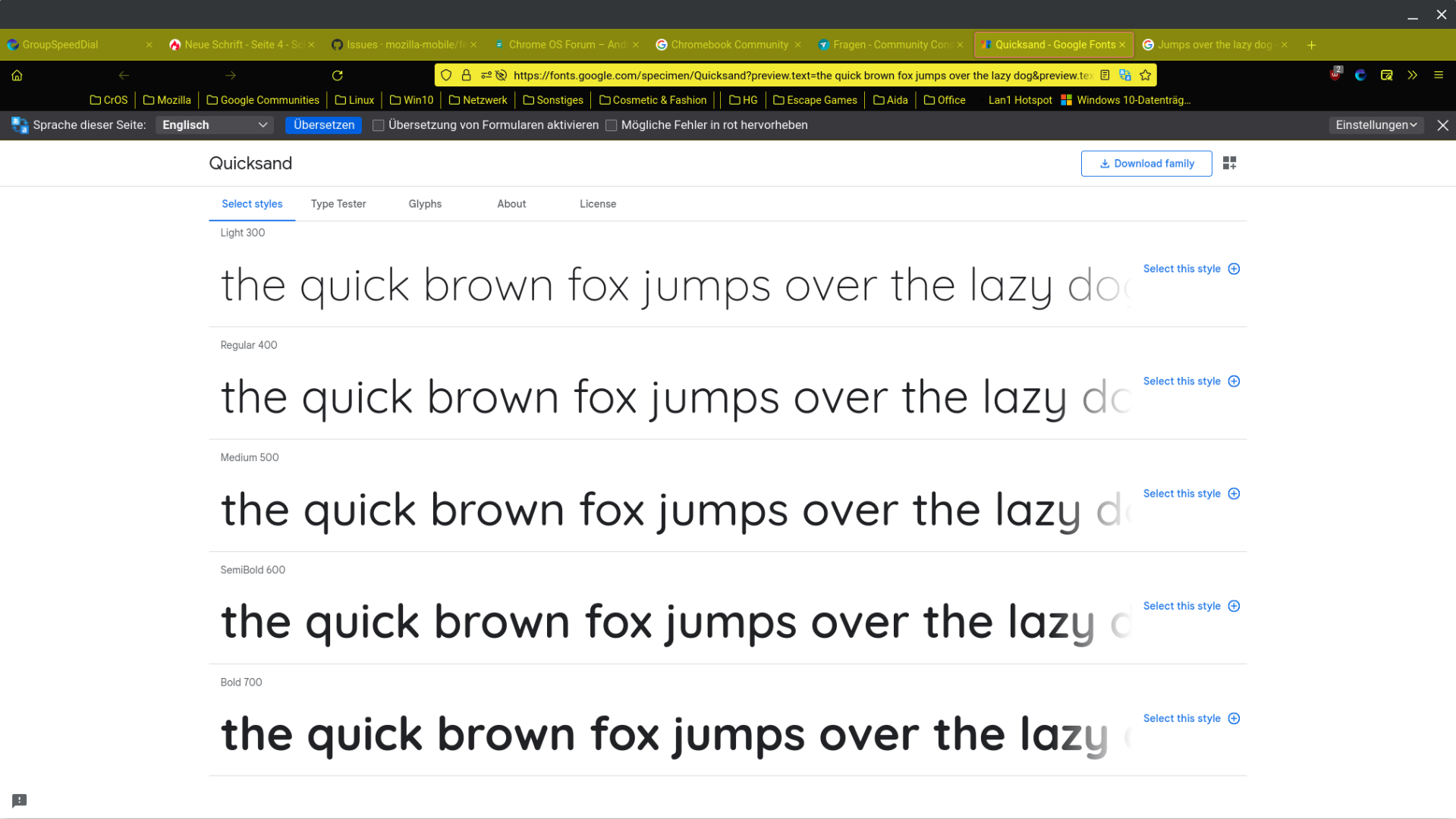The image size is (1456, 819).
Task: Close the GroupSpeedDial tab
Action: point(149,45)
